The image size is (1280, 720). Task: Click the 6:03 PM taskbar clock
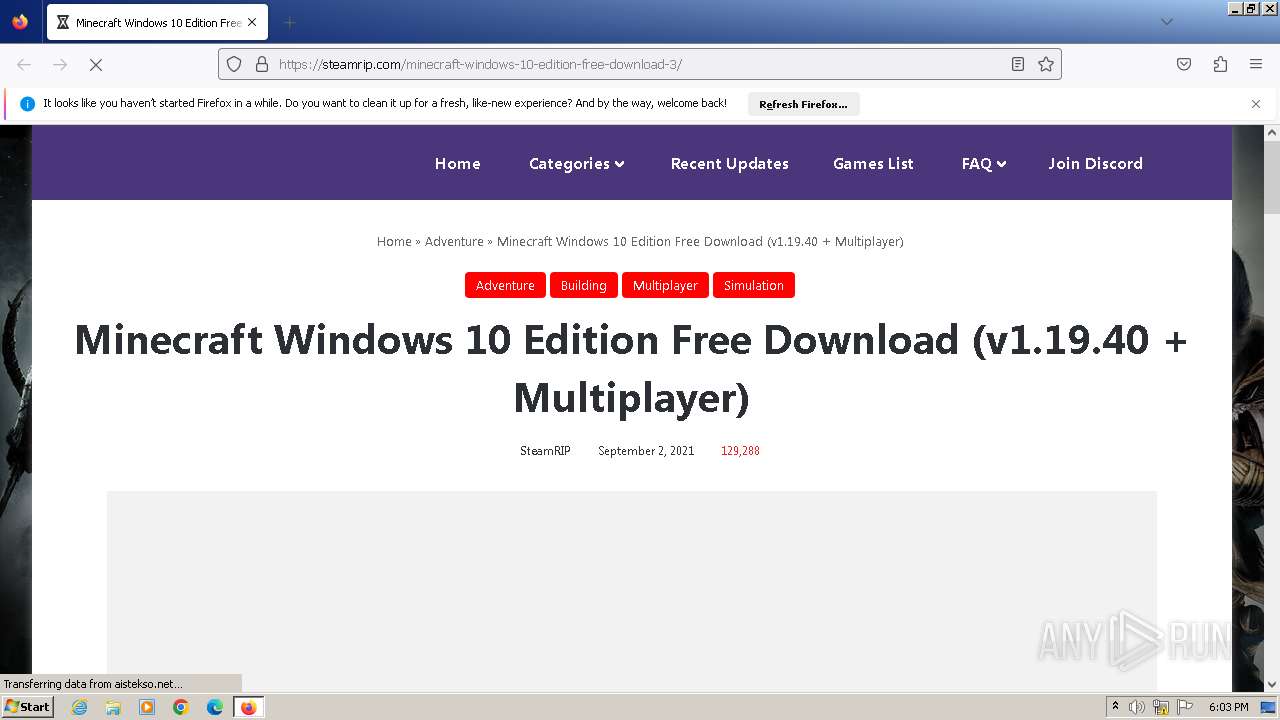[x=1228, y=707]
